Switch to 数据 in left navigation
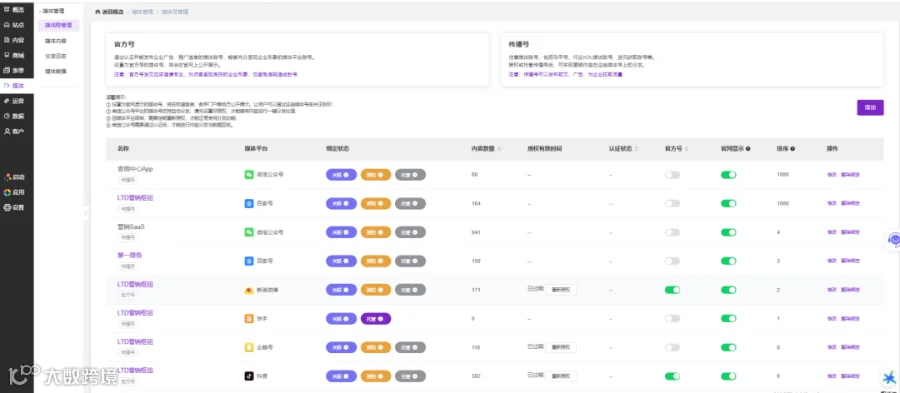 [17, 116]
